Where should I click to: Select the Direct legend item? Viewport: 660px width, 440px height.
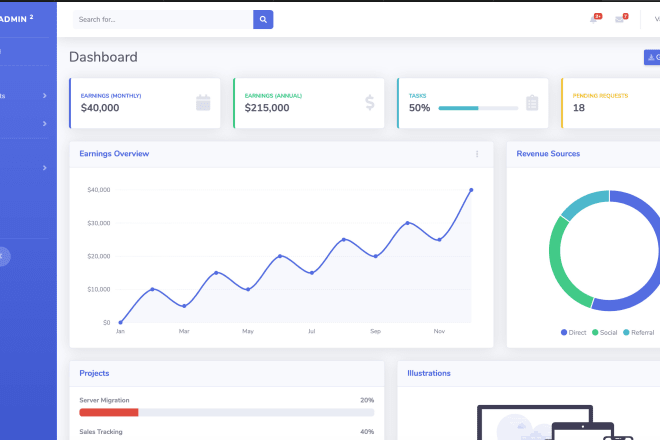click(575, 332)
